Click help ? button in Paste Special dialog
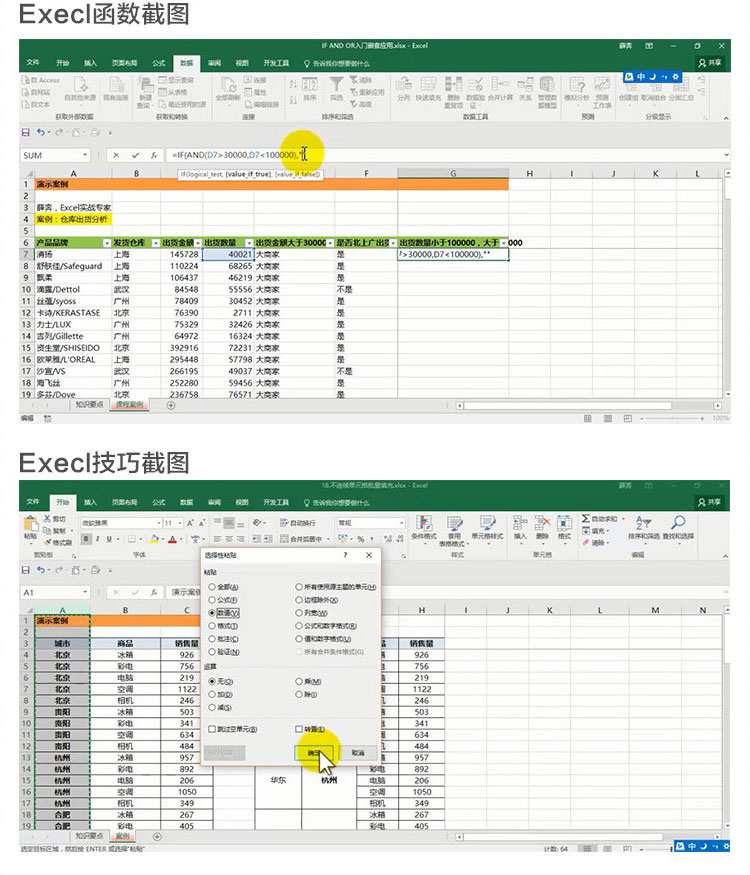 345,555
